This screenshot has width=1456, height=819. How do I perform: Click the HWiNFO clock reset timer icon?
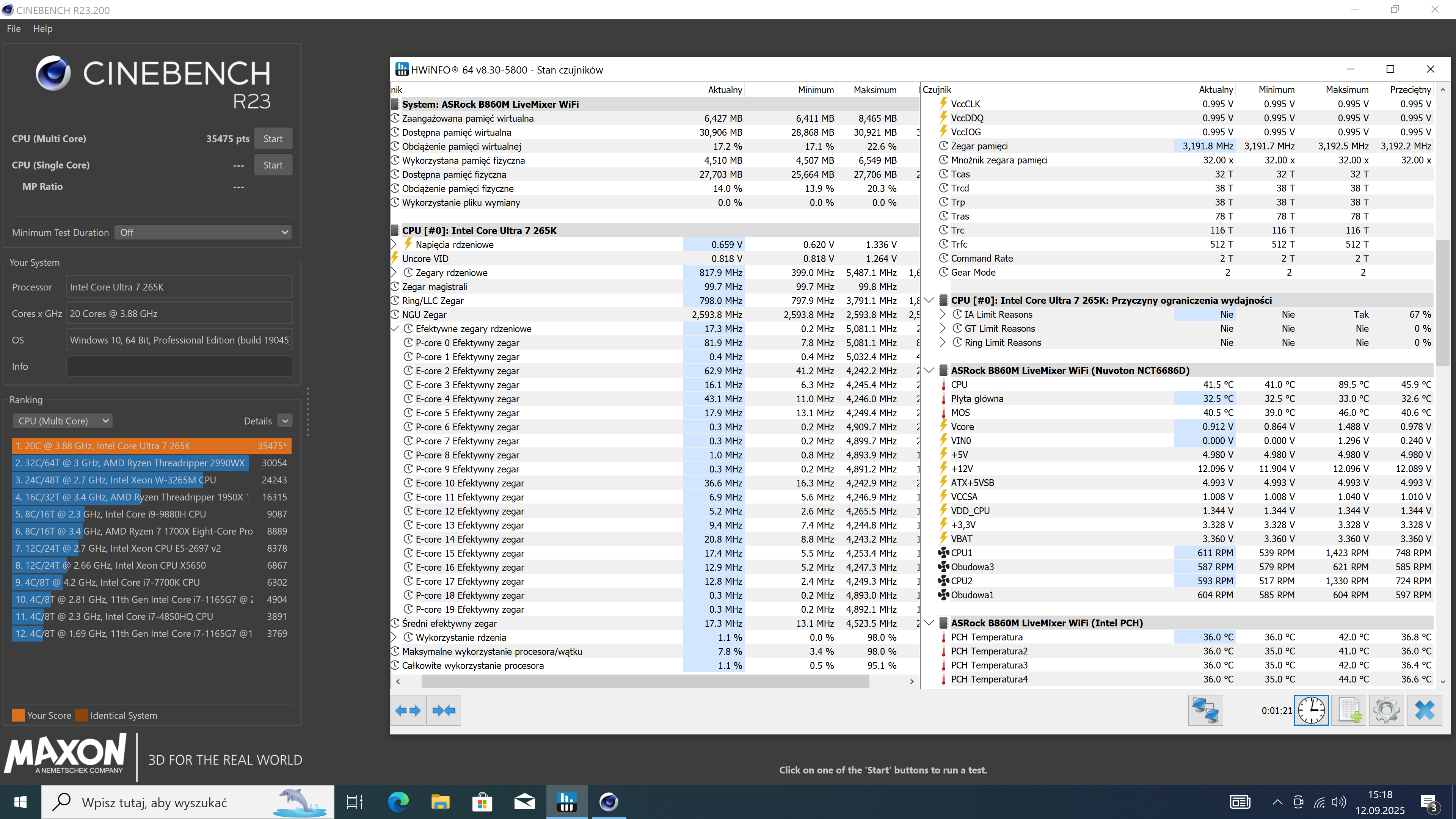[1311, 711]
